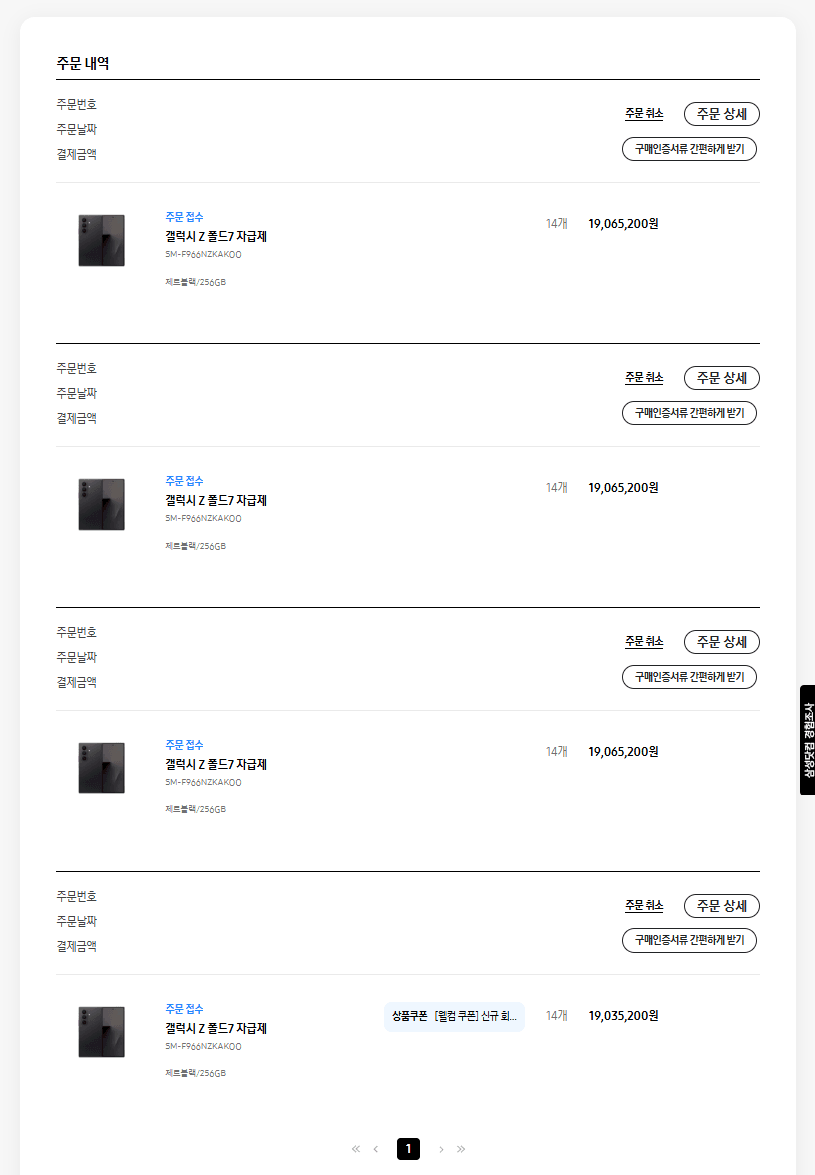Open 주문 상세 for the first order
The height and width of the screenshot is (1175, 815).
[x=721, y=114]
